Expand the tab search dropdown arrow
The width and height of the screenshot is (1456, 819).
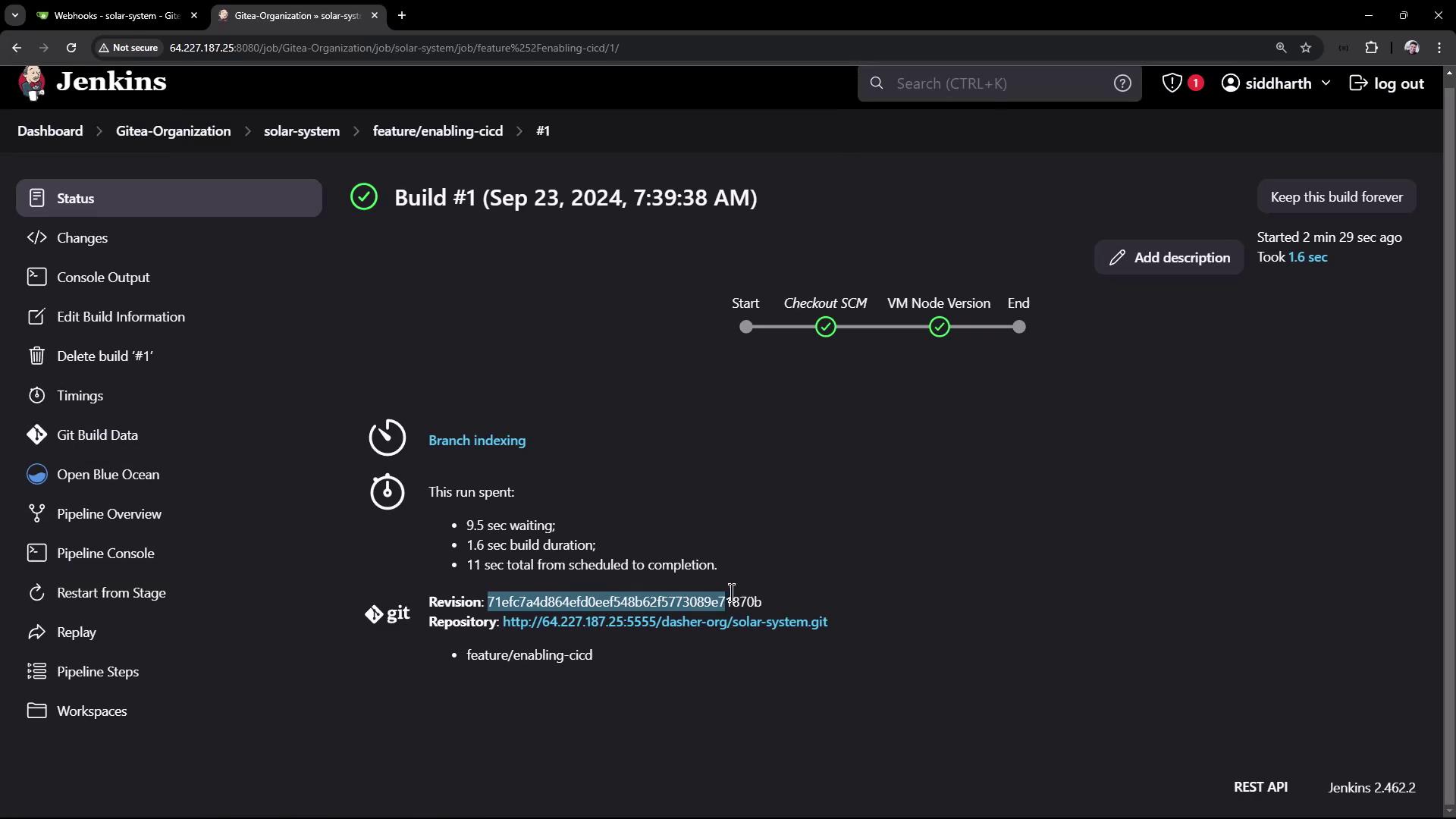click(14, 15)
